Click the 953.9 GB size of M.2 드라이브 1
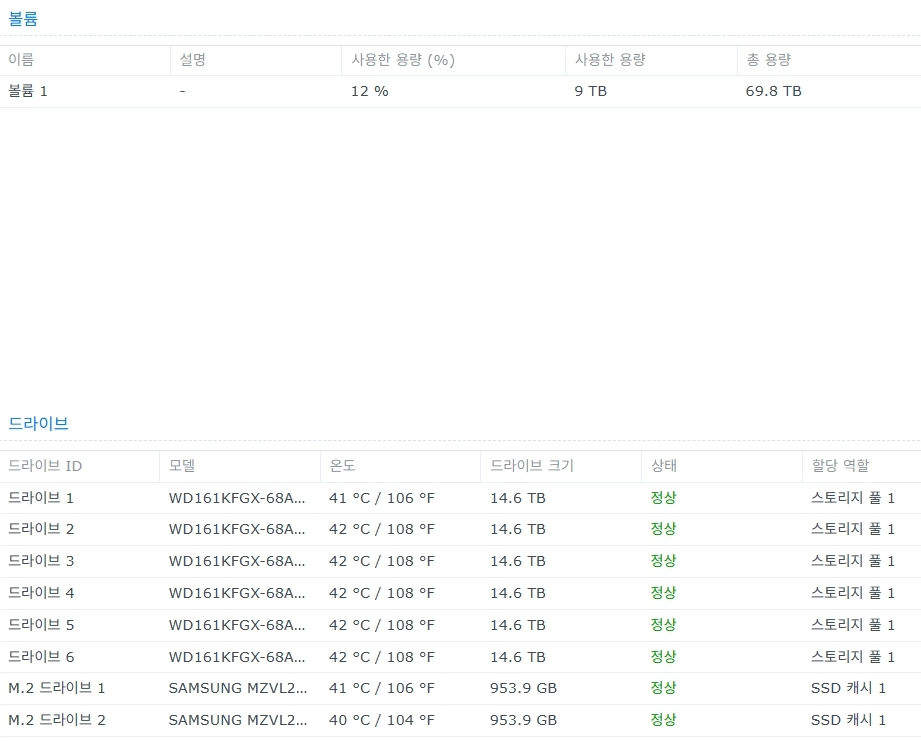921x741 pixels. click(523, 688)
